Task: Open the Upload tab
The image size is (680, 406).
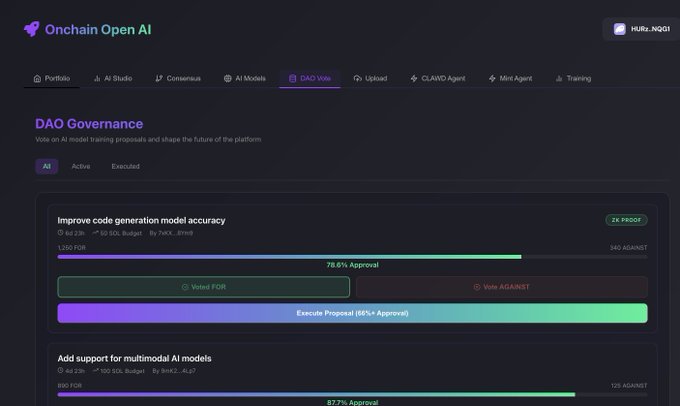Action: pos(370,79)
